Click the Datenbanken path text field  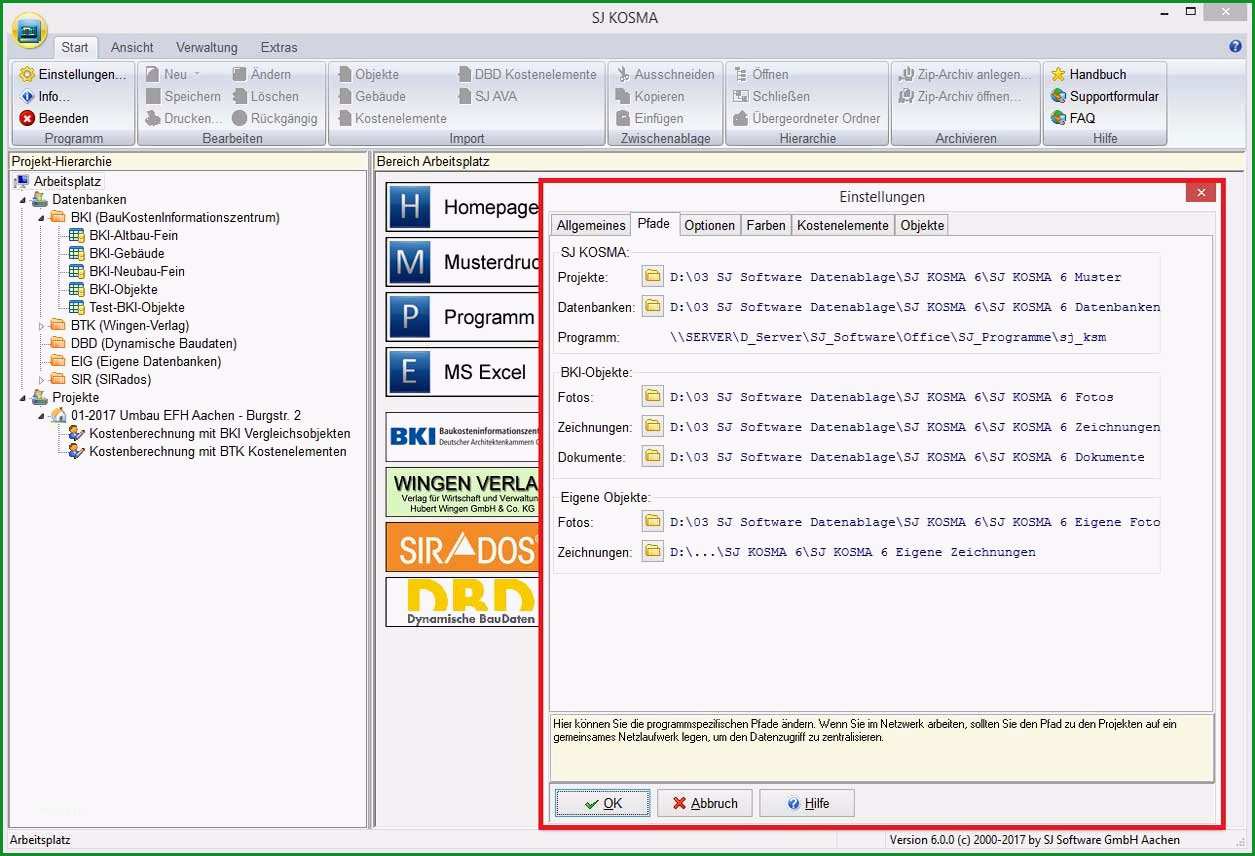click(913, 307)
